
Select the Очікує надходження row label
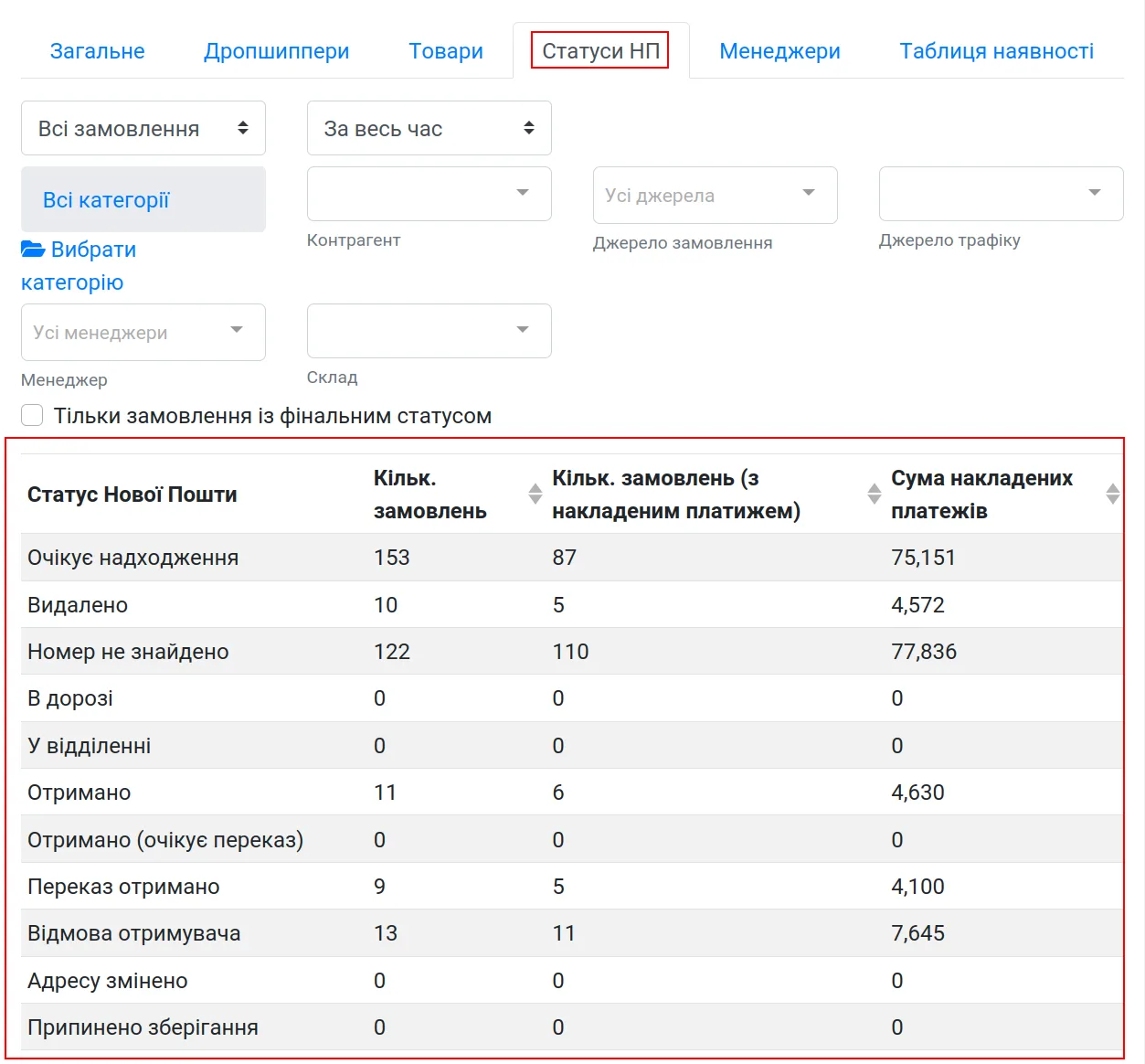pos(133,558)
